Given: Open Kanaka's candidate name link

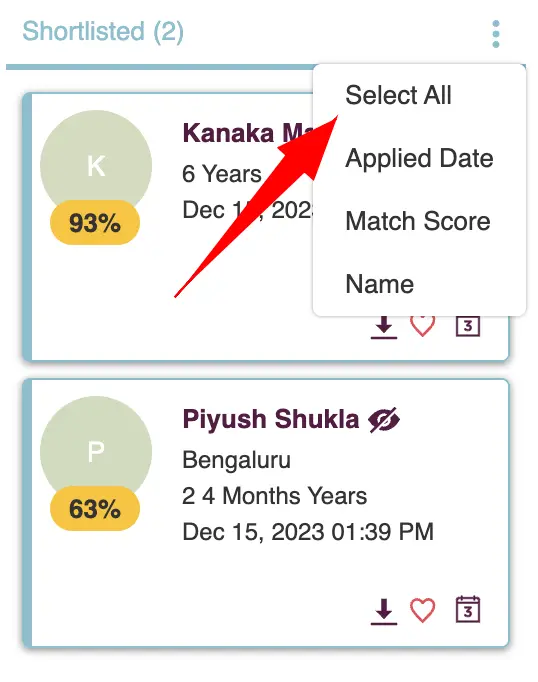Looking at the screenshot, I should point(247,133).
